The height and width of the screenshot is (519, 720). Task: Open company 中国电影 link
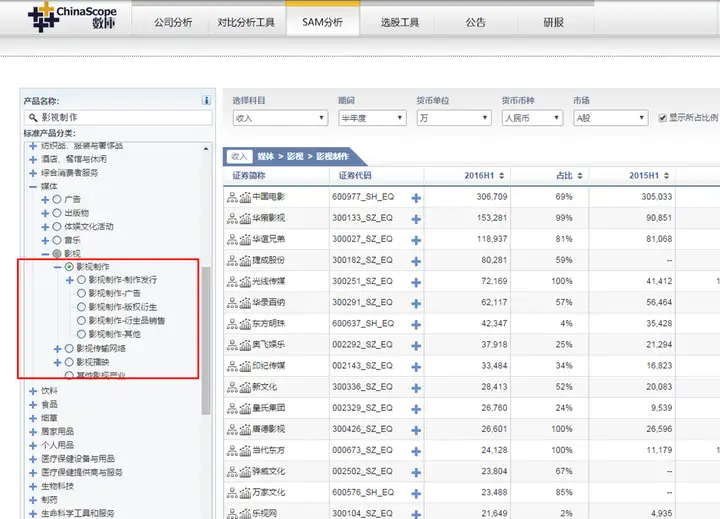pyautogui.click(x=269, y=197)
